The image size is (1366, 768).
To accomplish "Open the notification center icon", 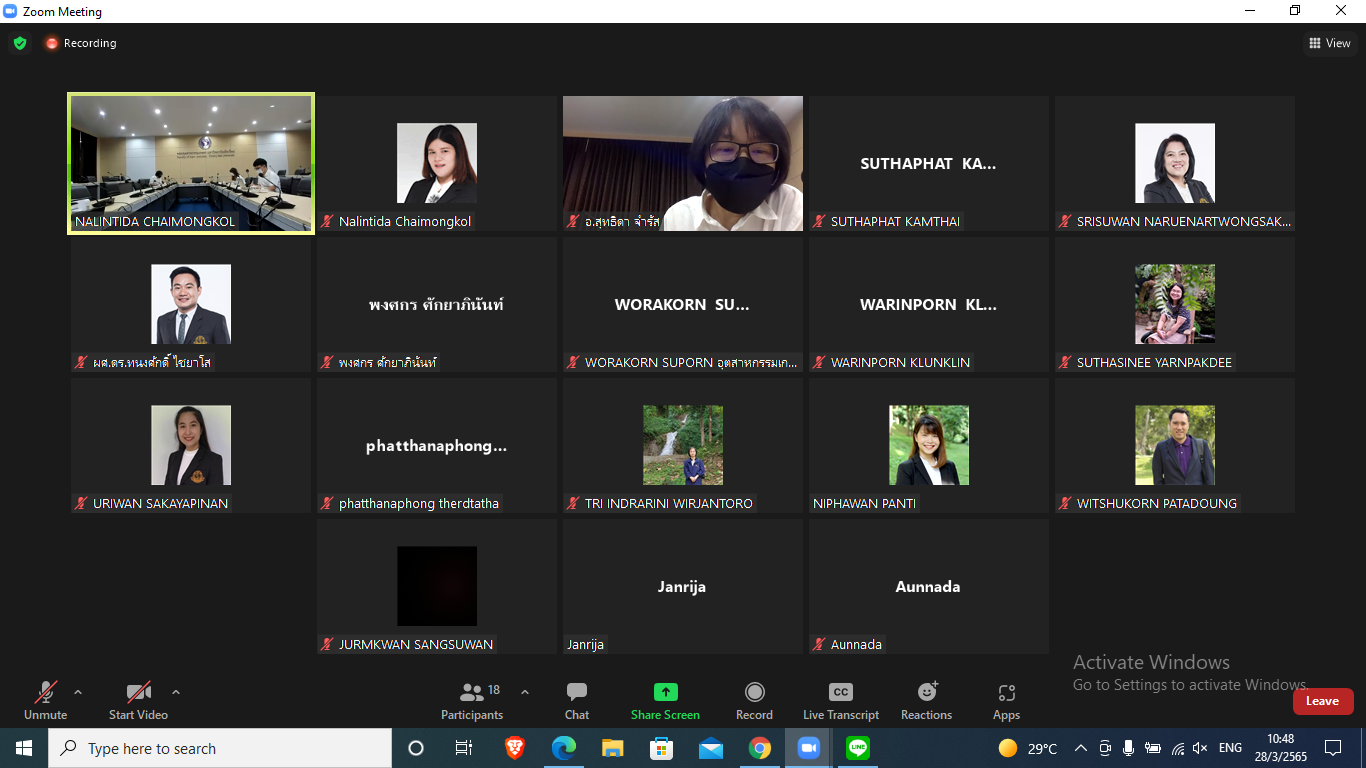I will click(x=1333, y=748).
